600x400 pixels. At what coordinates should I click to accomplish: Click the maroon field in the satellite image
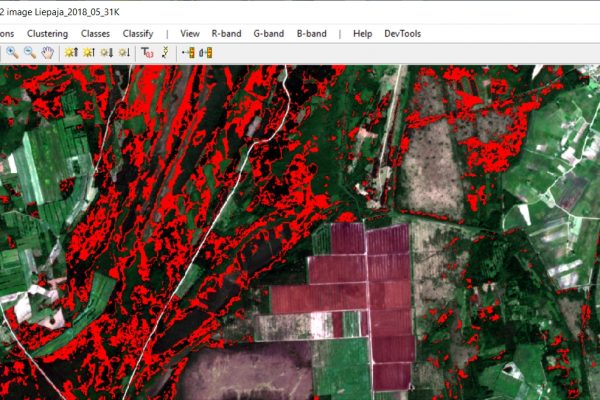340,270
